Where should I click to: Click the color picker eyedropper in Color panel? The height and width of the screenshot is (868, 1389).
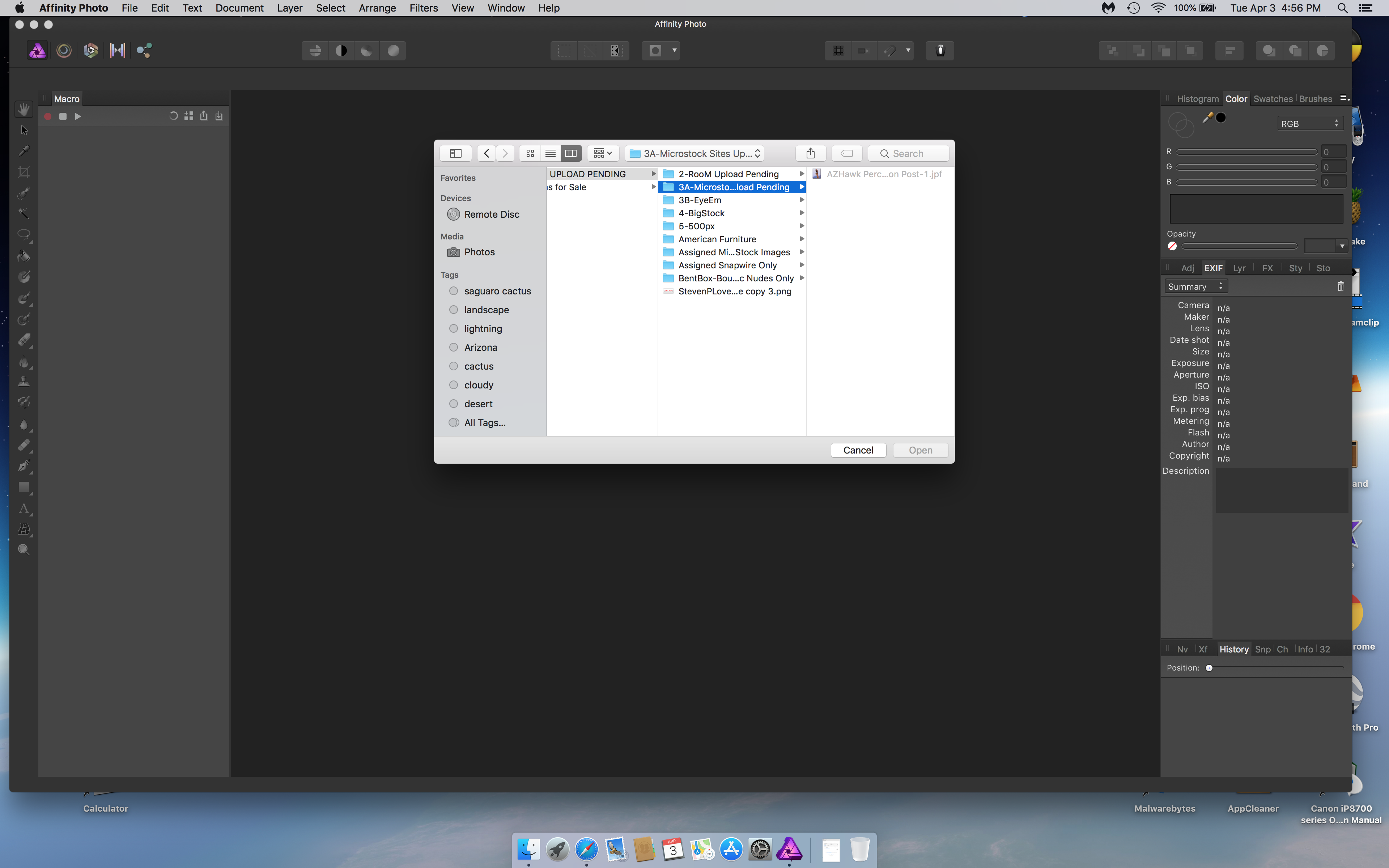1207,118
